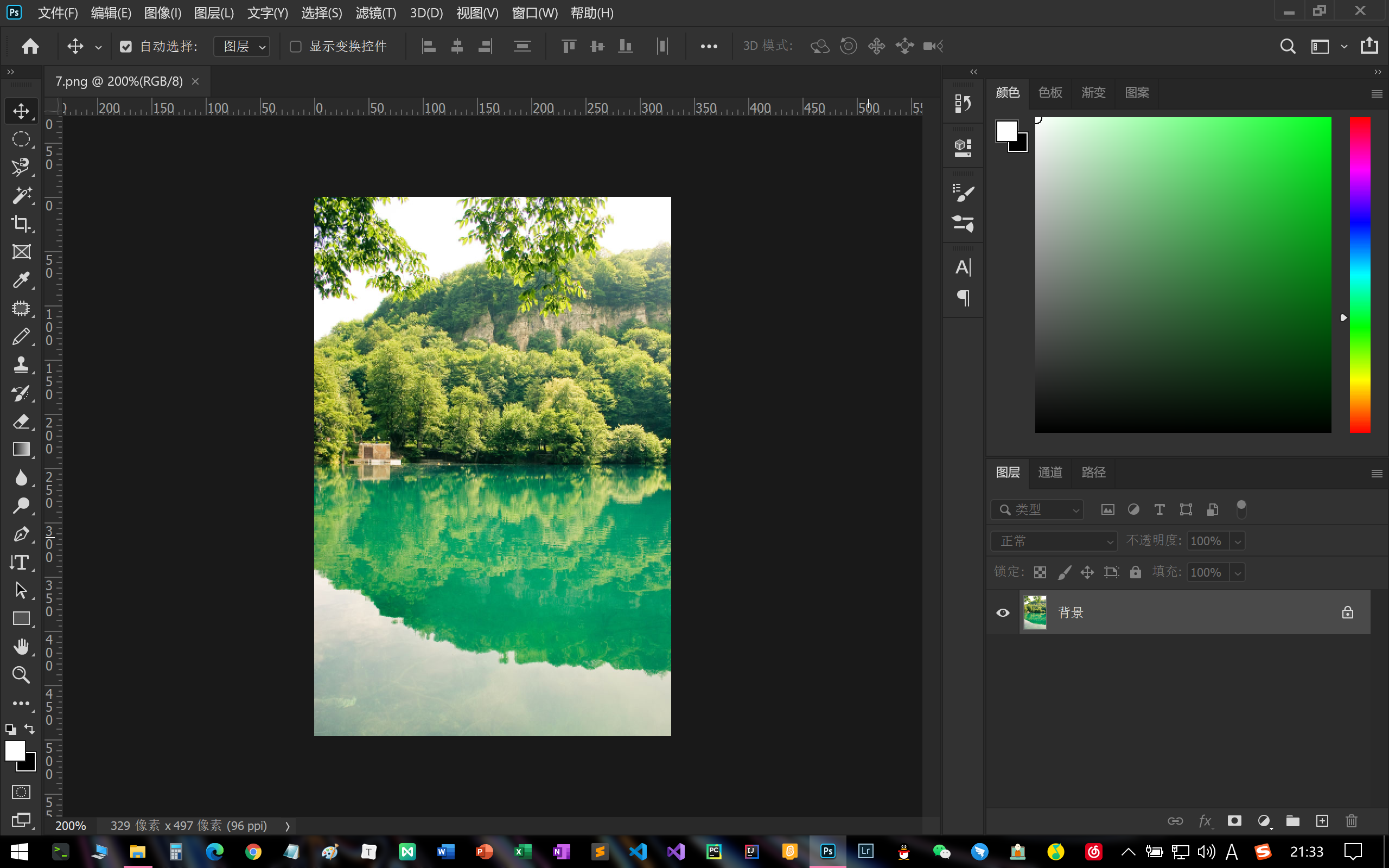The width and height of the screenshot is (1389, 868).
Task: Uncheck the Auto-Select checkbox
Action: click(x=126, y=47)
